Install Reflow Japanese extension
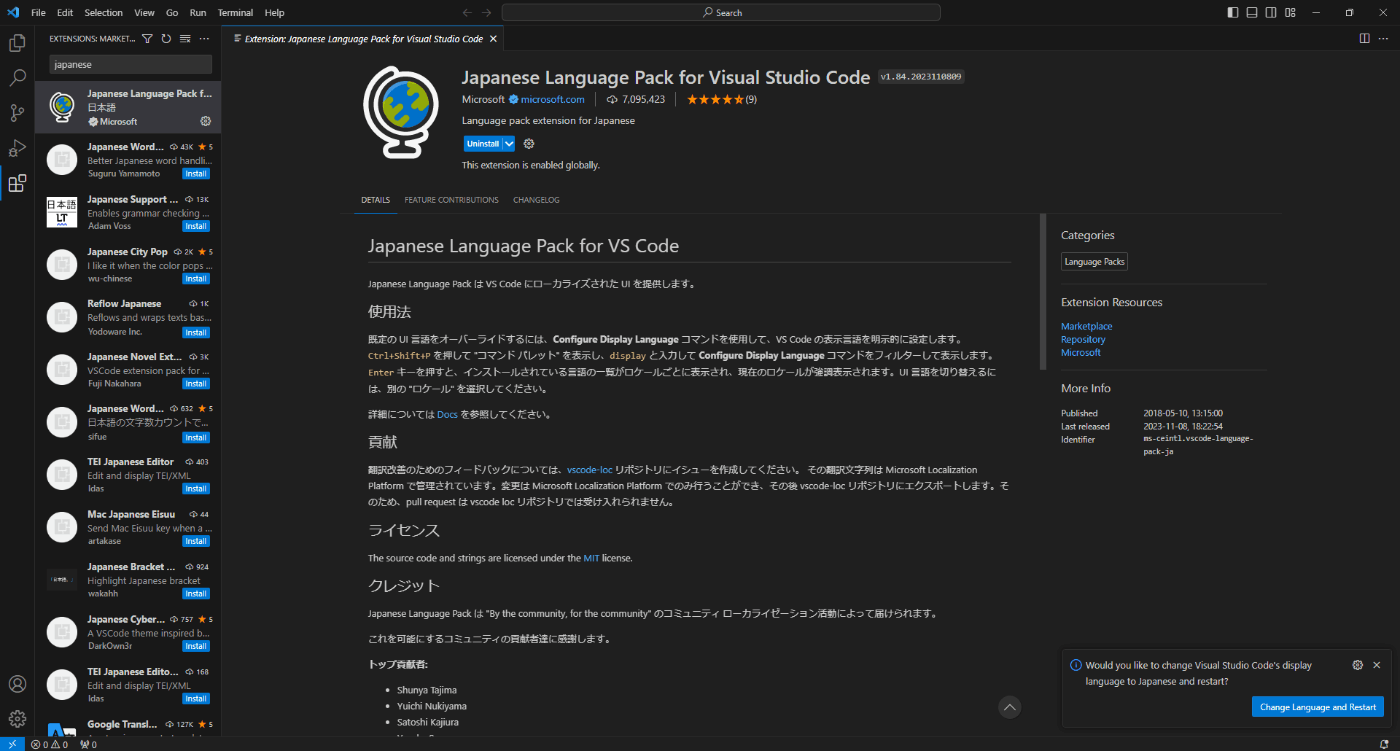This screenshot has width=1400, height=751. [x=196, y=332]
